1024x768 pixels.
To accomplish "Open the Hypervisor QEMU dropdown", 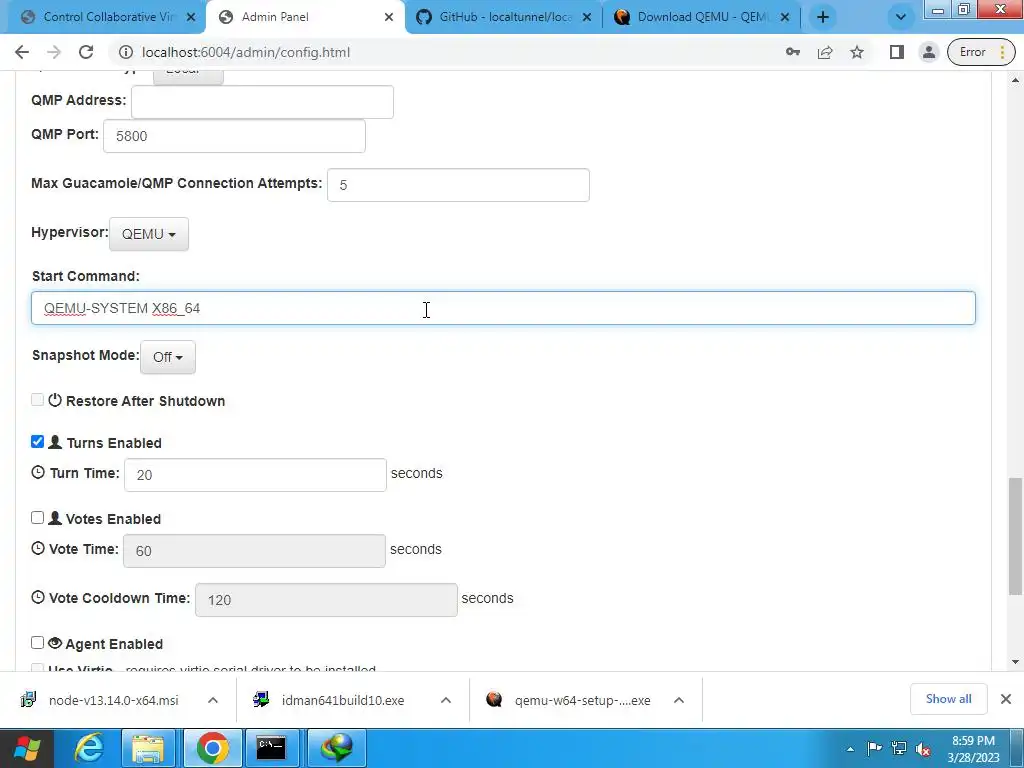I will (149, 234).
